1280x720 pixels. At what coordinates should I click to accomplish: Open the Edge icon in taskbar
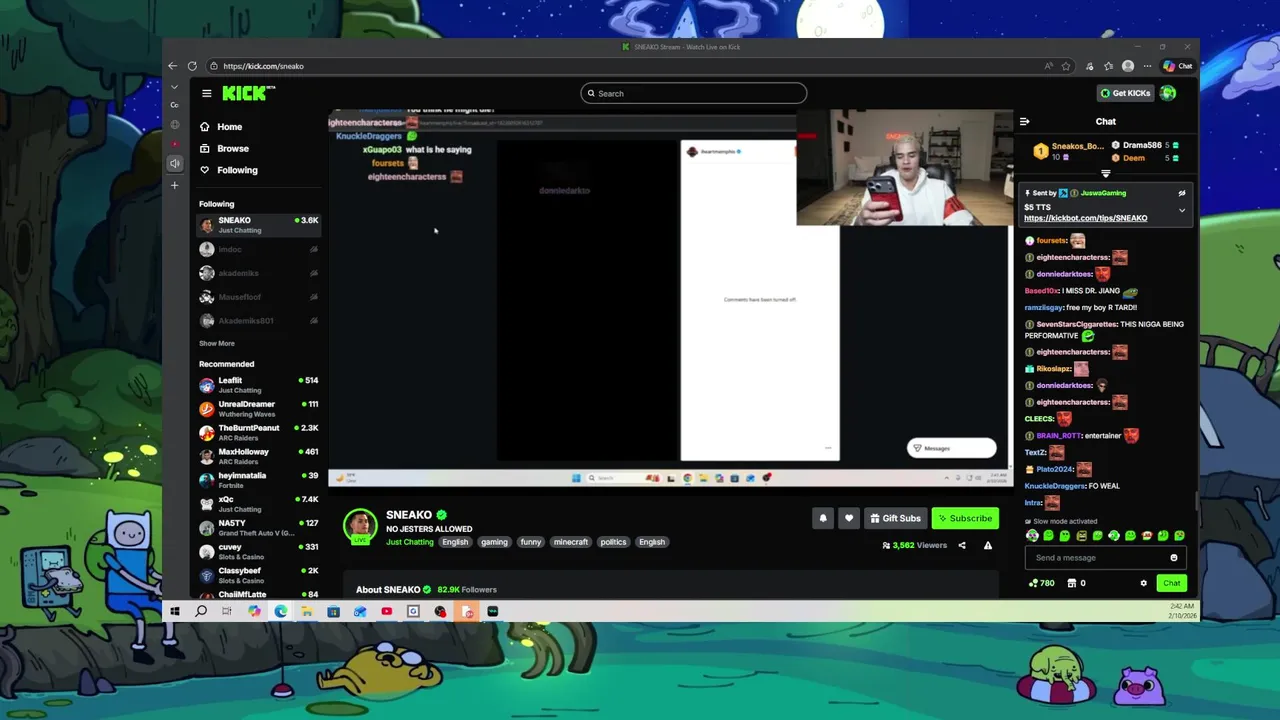point(281,611)
